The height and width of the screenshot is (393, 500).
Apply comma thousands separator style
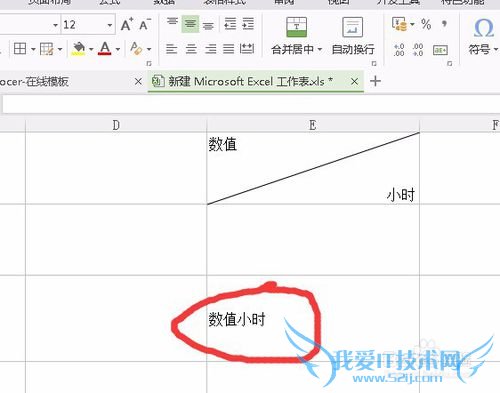click(444, 24)
